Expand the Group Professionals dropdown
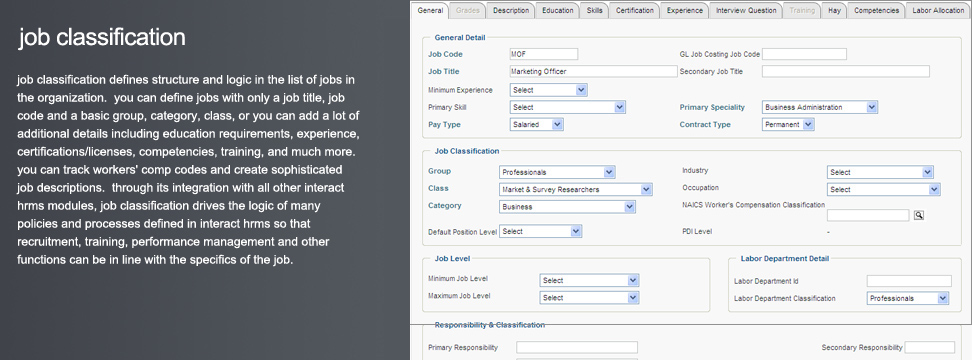 557,172
